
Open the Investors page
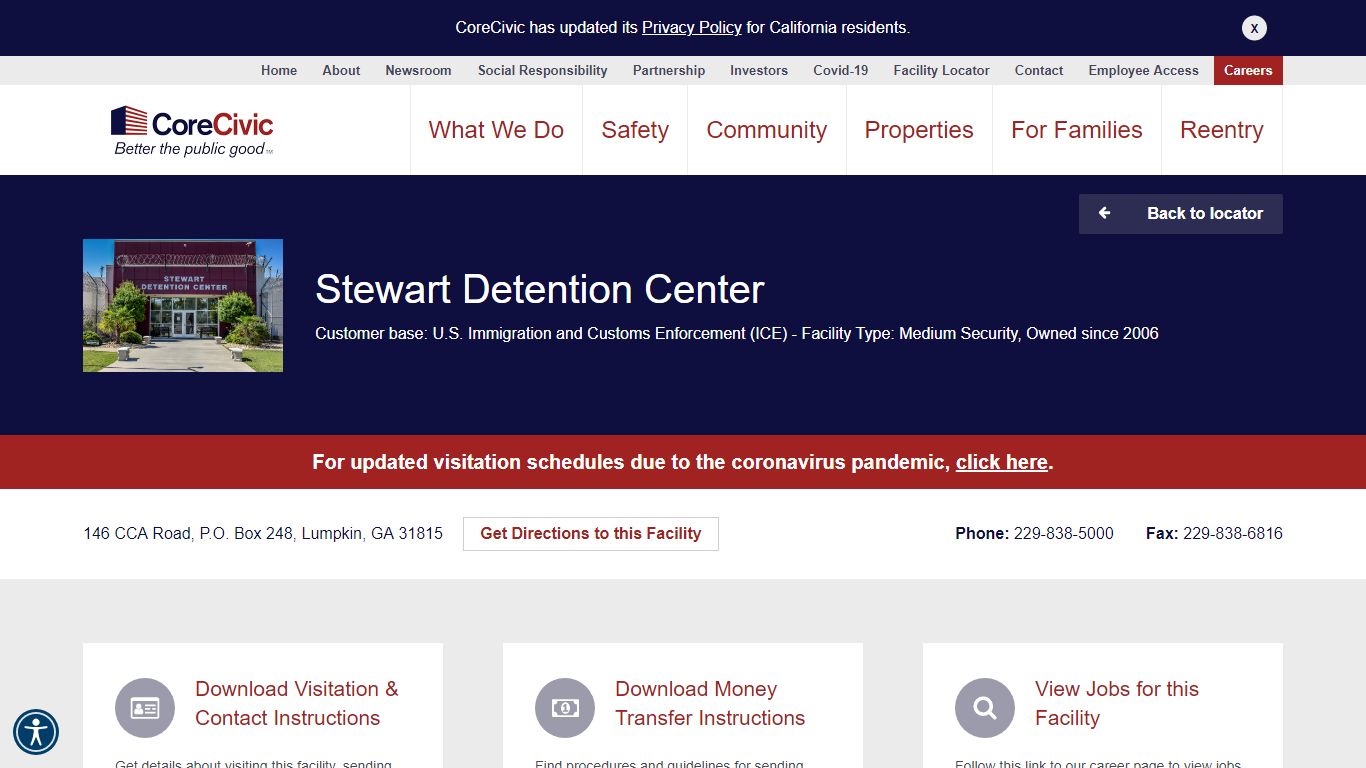pos(759,70)
